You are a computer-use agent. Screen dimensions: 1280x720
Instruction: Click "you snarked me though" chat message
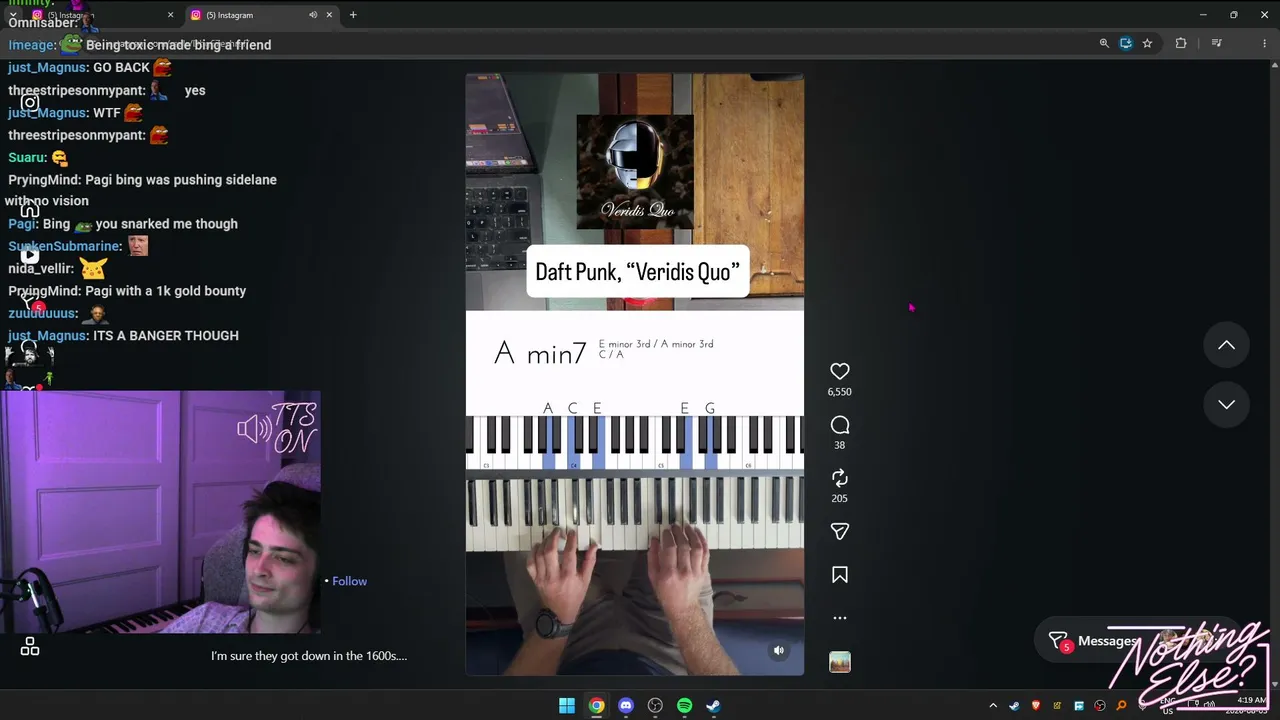click(167, 224)
